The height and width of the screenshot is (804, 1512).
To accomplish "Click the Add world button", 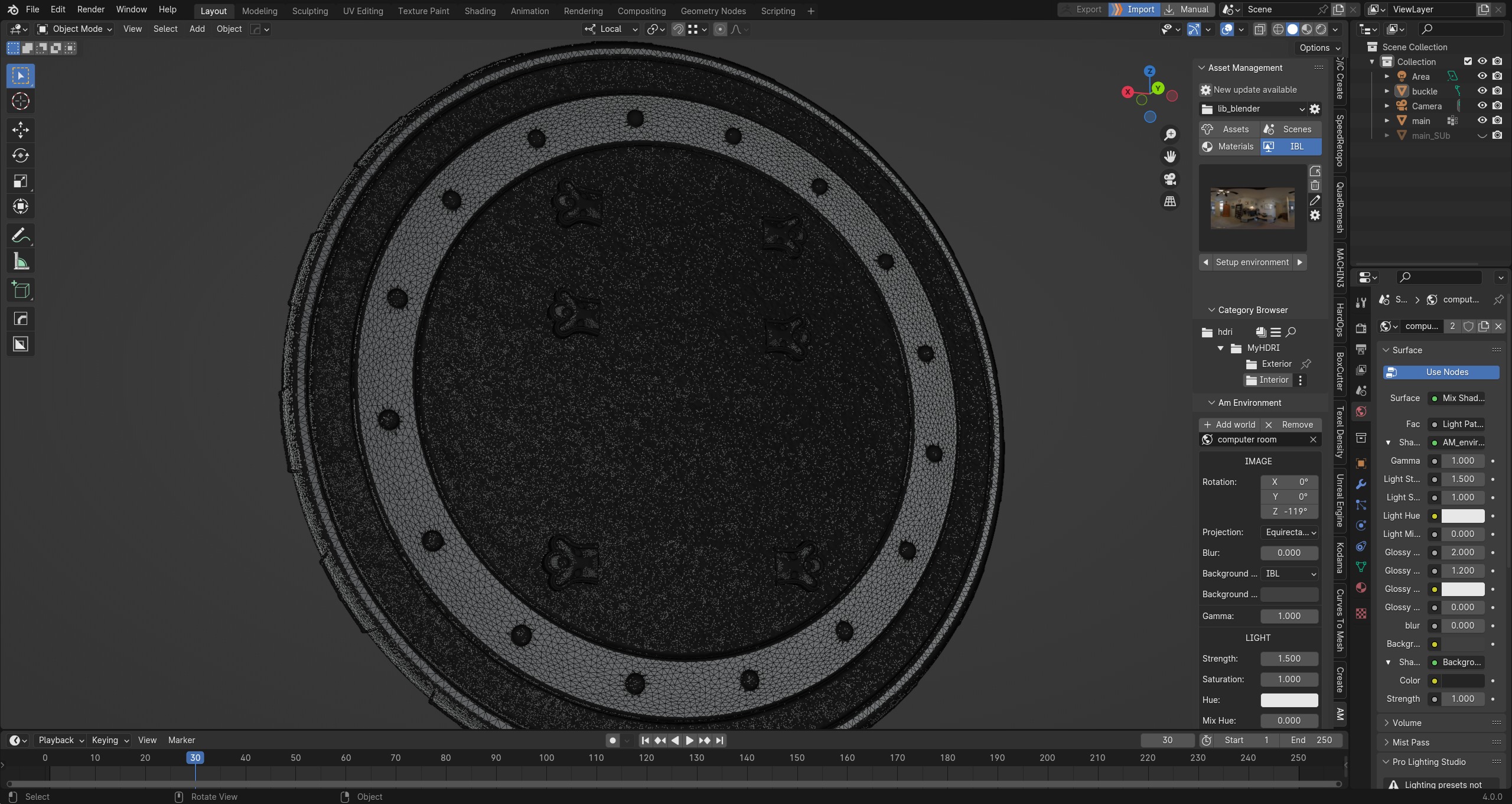I will (x=1230, y=425).
